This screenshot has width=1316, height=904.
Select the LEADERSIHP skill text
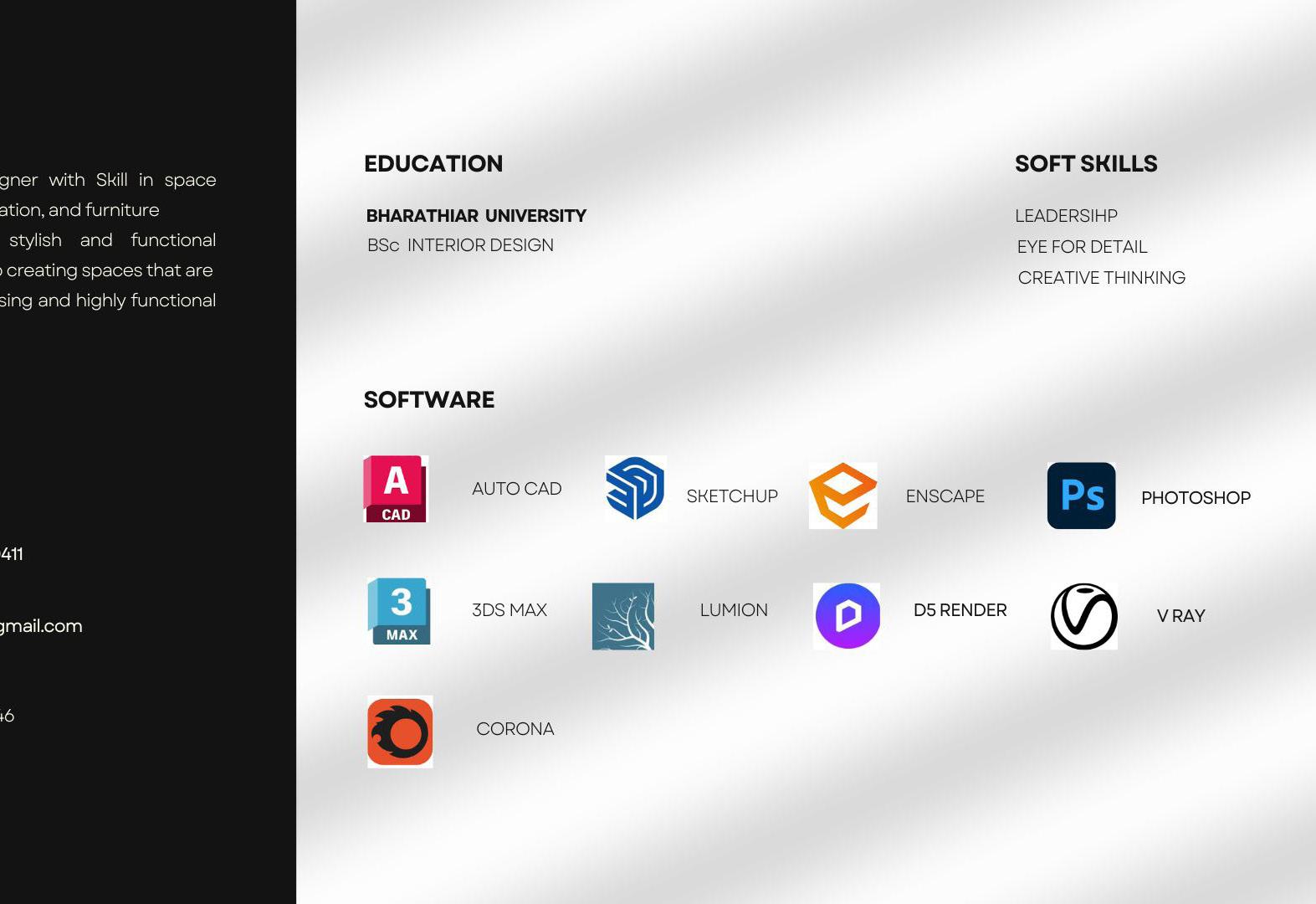[1066, 216]
